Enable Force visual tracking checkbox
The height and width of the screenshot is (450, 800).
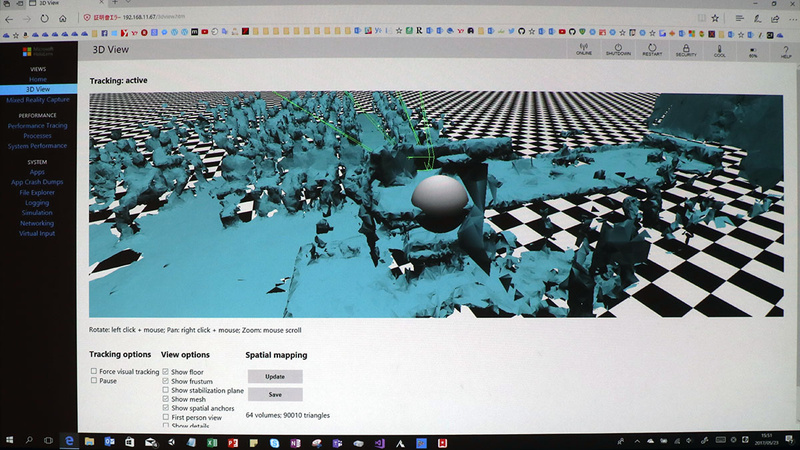click(94, 371)
